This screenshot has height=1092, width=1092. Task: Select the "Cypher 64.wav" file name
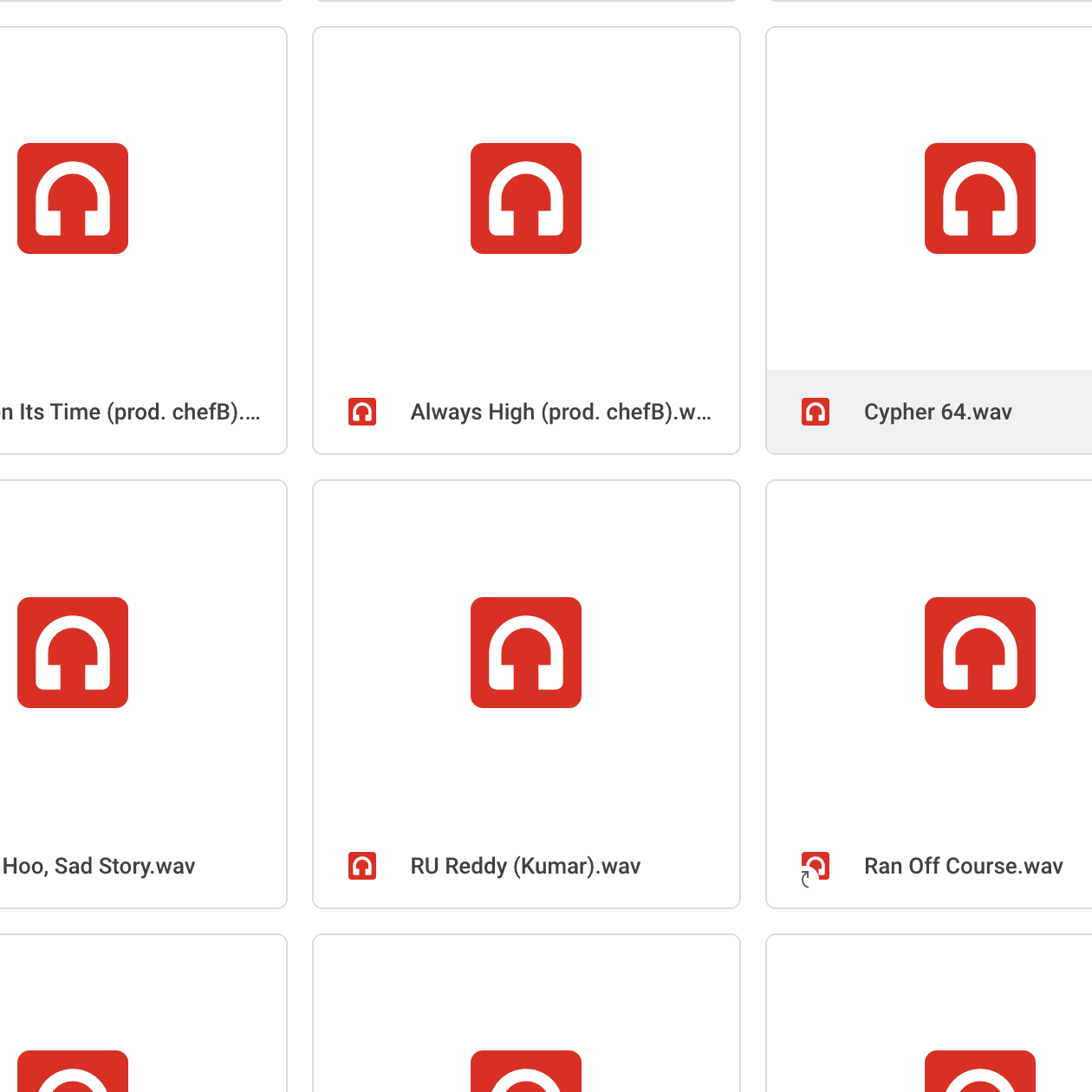938,413
